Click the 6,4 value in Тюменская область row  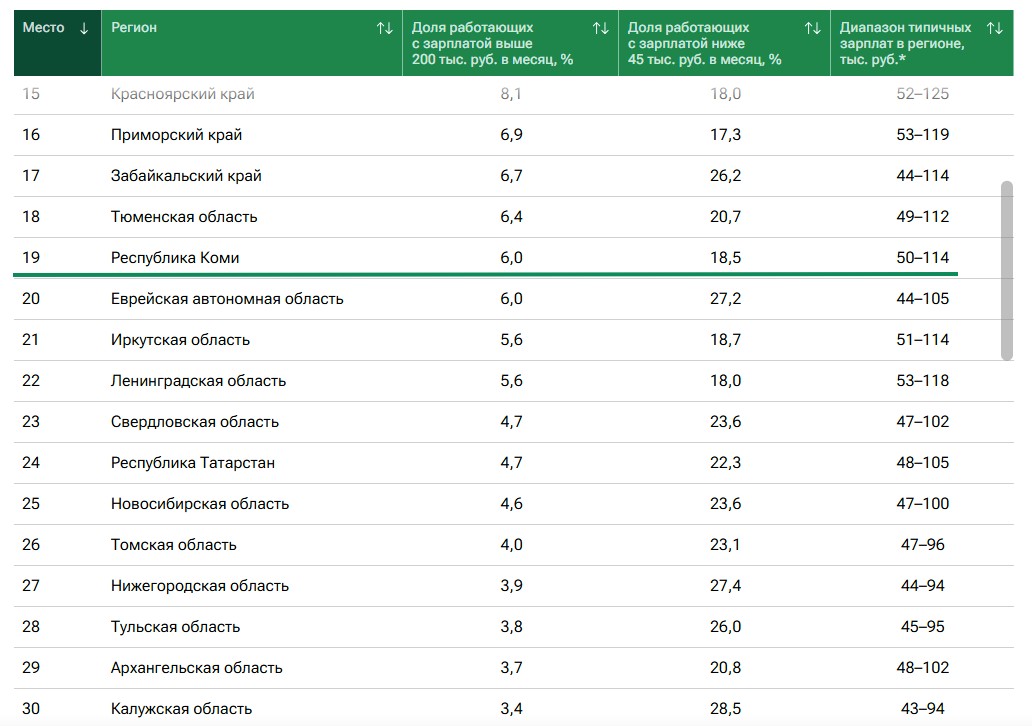pos(510,217)
